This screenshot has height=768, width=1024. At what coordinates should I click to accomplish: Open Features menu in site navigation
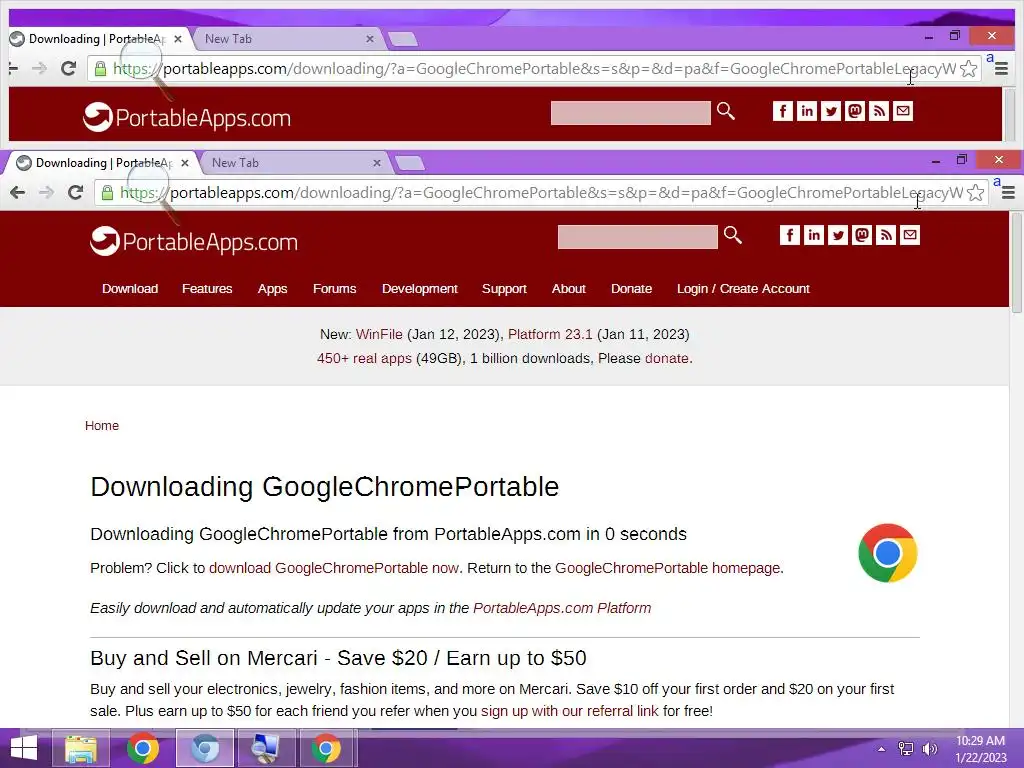207,289
